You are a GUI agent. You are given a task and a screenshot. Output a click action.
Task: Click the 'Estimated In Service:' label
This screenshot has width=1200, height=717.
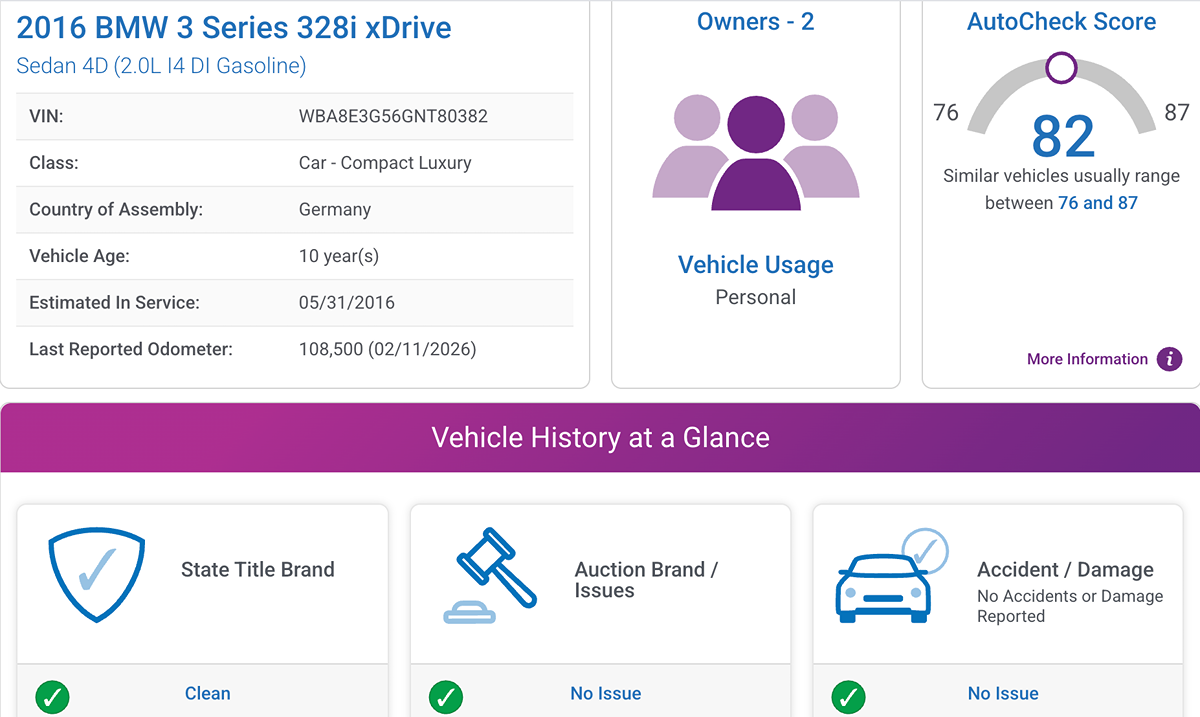coord(115,303)
